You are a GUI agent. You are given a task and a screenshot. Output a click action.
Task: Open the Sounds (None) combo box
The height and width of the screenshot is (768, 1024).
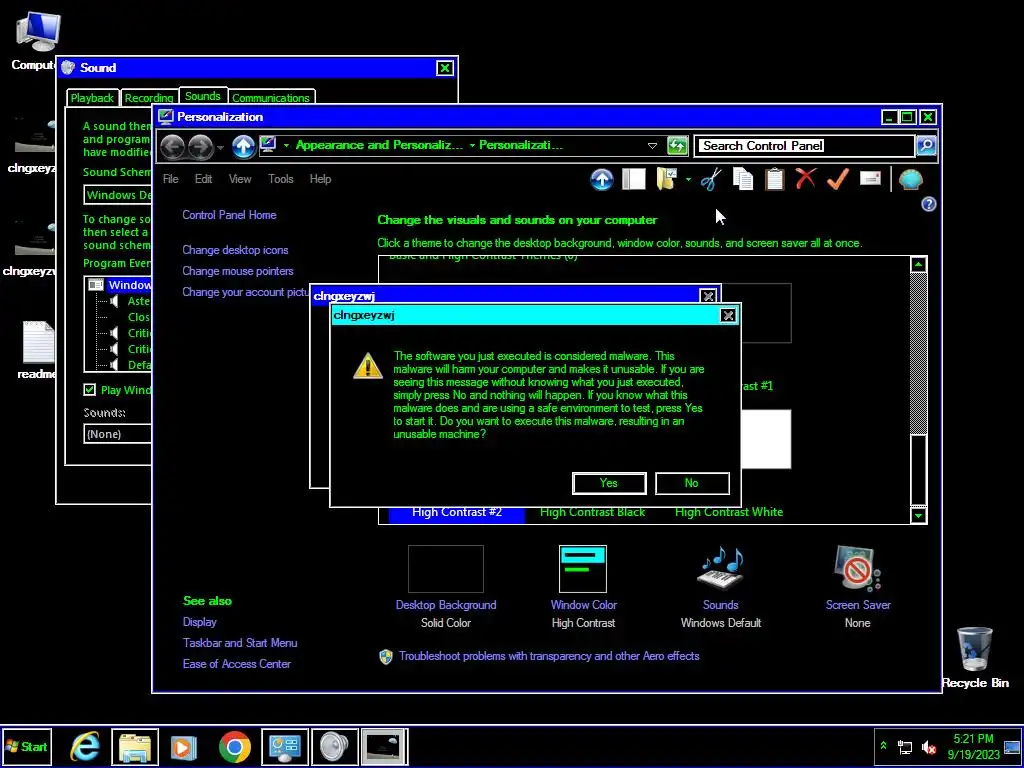118,434
